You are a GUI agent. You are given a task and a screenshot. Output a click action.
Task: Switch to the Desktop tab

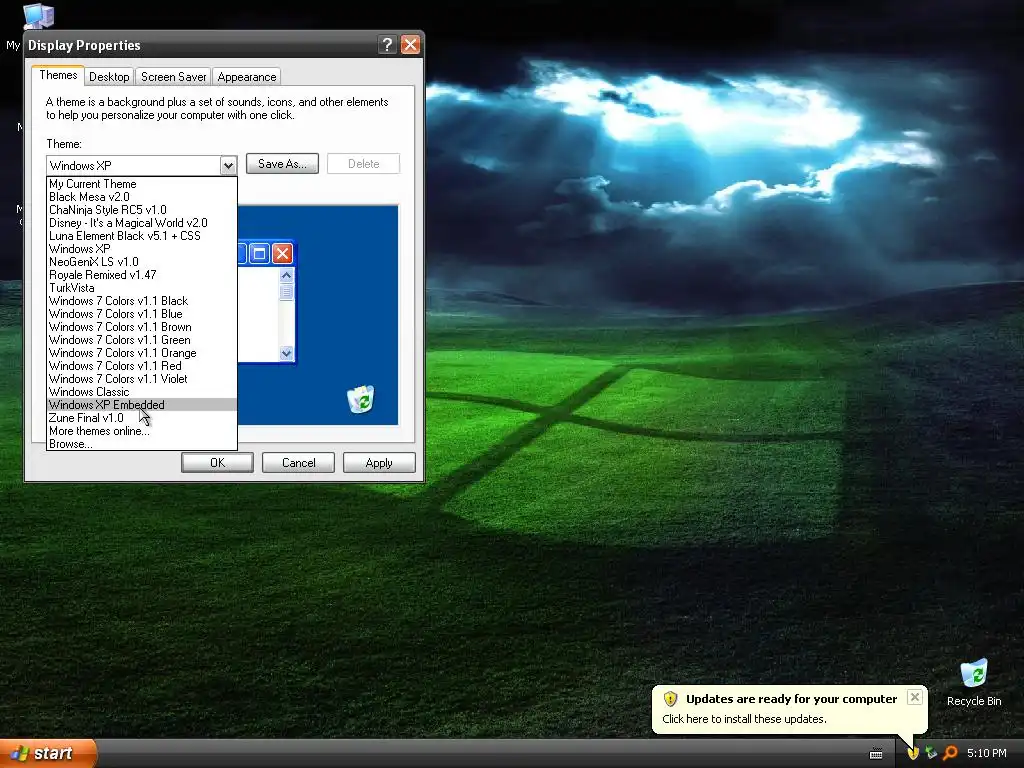109,76
